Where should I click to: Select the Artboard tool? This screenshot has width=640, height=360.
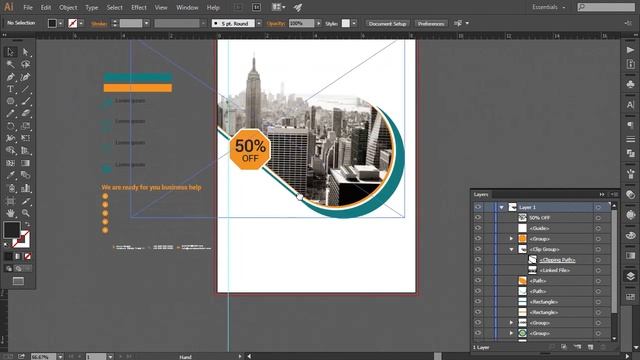coord(11,201)
